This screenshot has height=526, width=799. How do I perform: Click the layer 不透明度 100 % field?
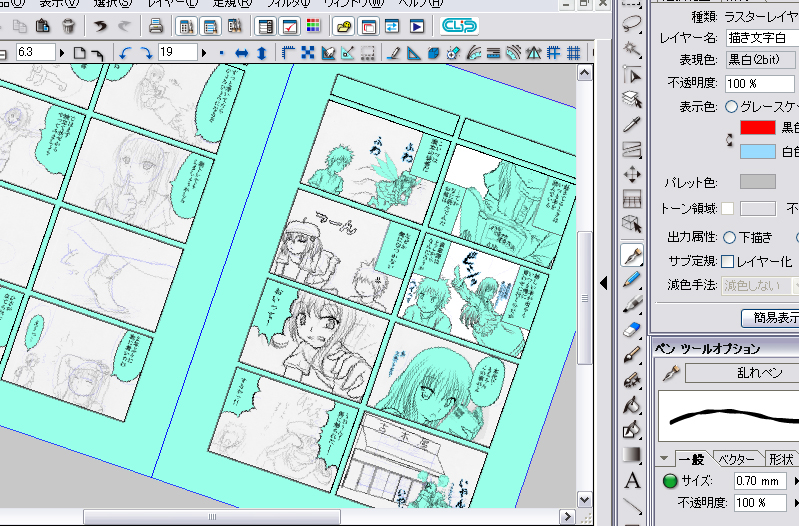click(760, 83)
